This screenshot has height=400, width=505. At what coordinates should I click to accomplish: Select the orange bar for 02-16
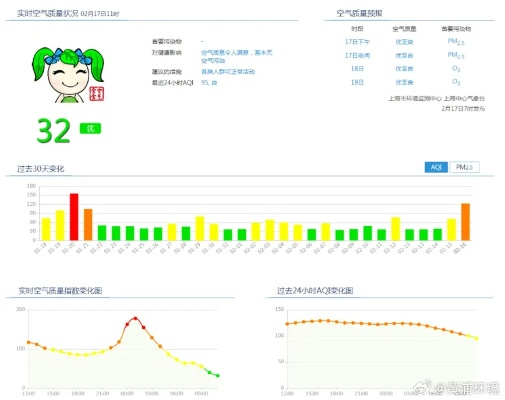(465, 222)
